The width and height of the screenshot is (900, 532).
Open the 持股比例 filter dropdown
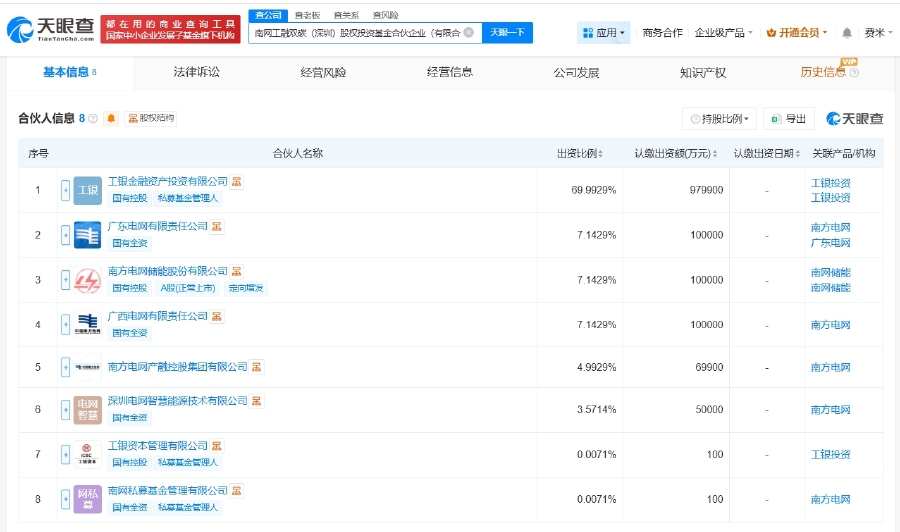719,119
